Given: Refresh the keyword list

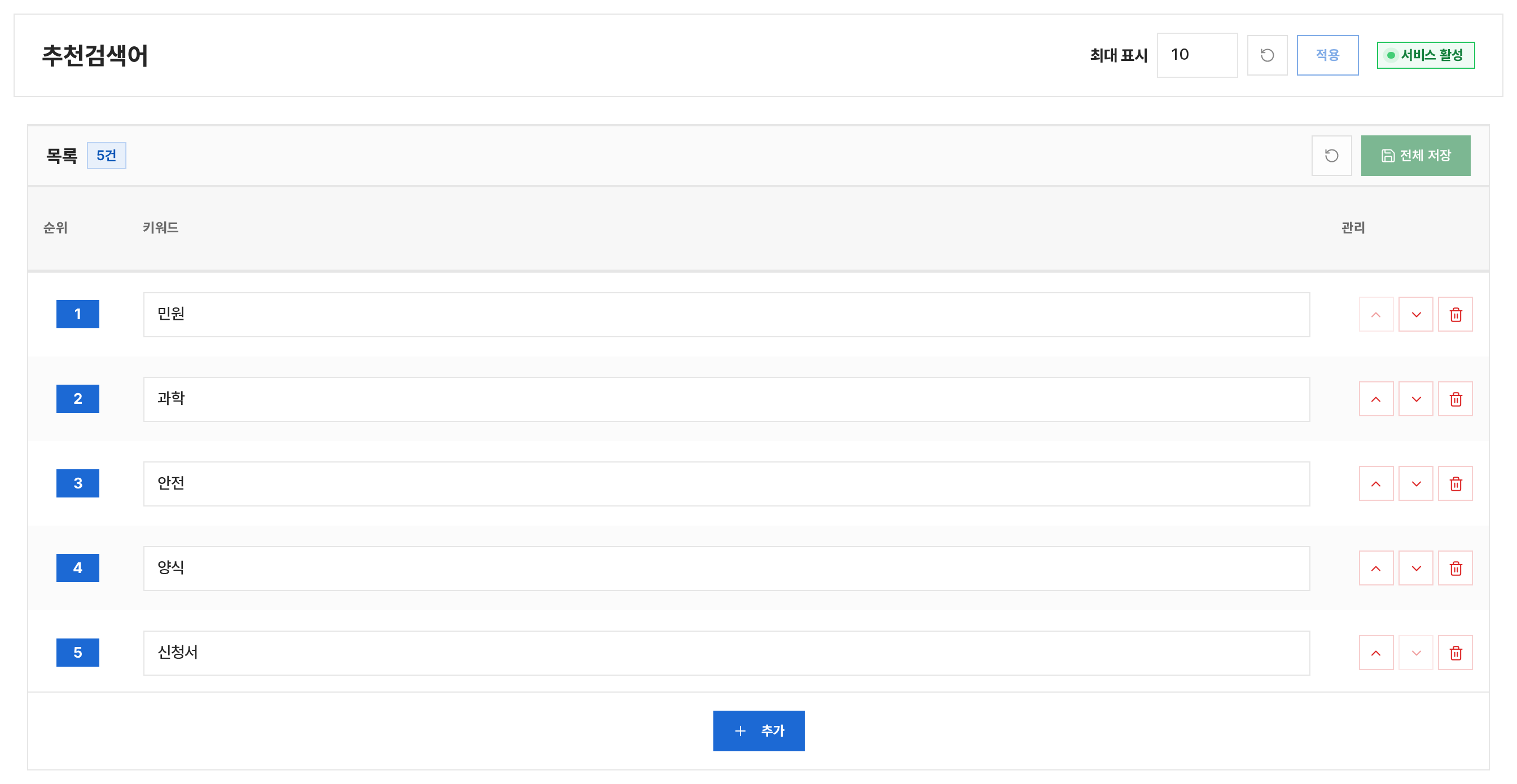Looking at the screenshot, I should [x=1331, y=155].
